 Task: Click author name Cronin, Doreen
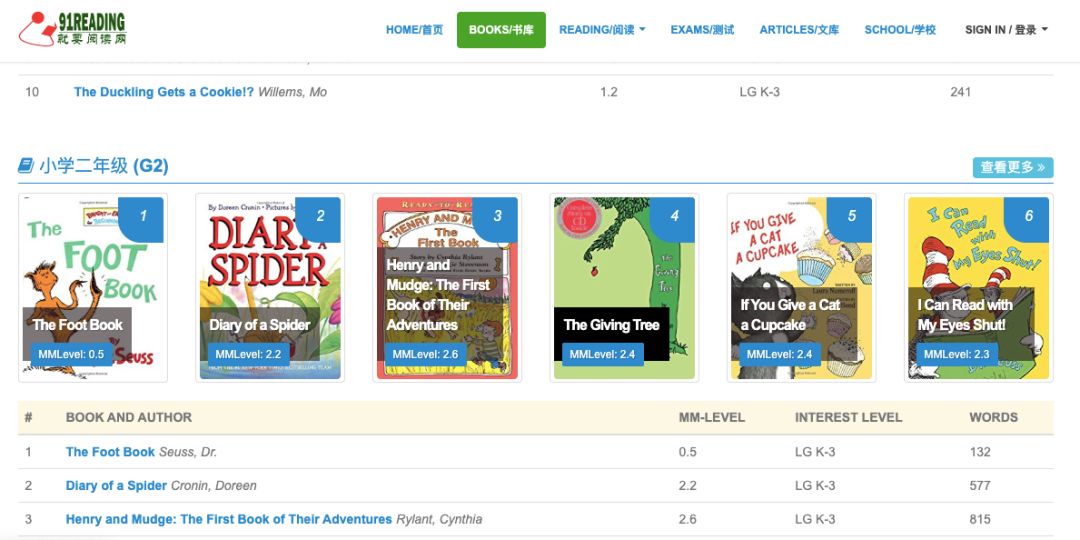[214, 486]
